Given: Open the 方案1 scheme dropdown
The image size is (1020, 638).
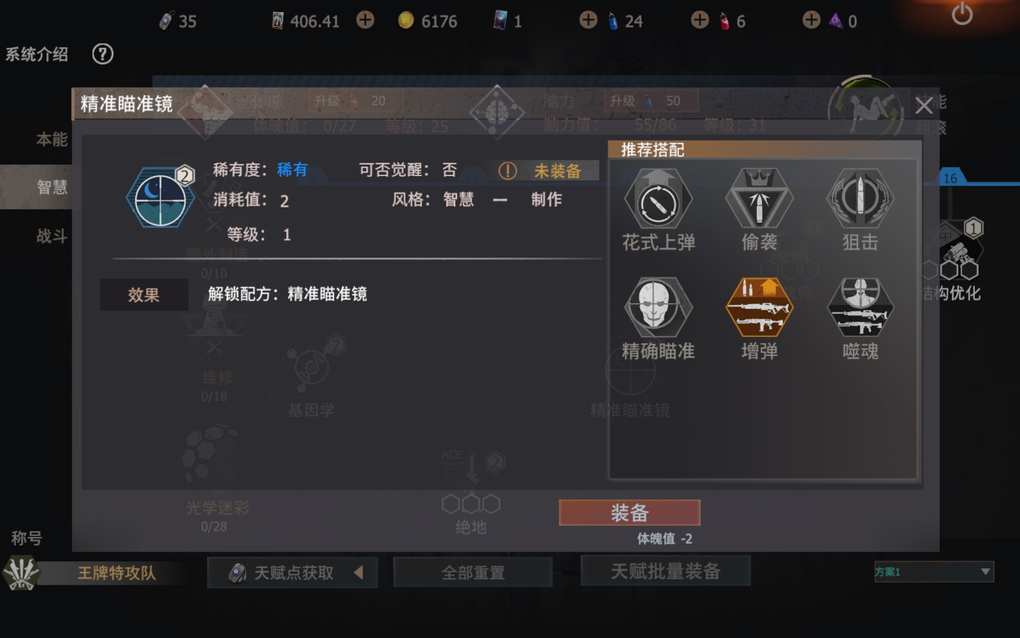Looking at the screenshot, I should [x=933, y=572].
